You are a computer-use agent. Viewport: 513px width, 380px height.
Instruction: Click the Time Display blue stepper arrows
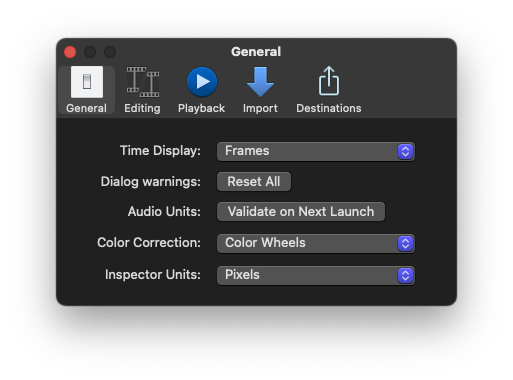[405, 152]
